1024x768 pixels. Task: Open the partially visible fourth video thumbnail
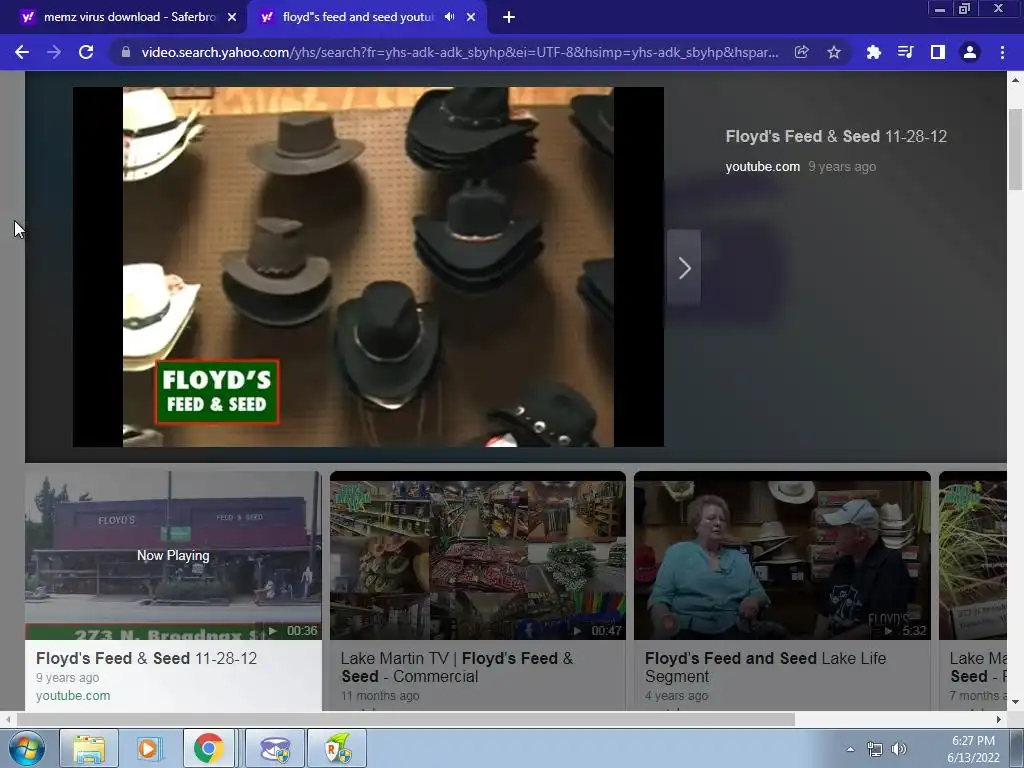(x=972, y=555)
